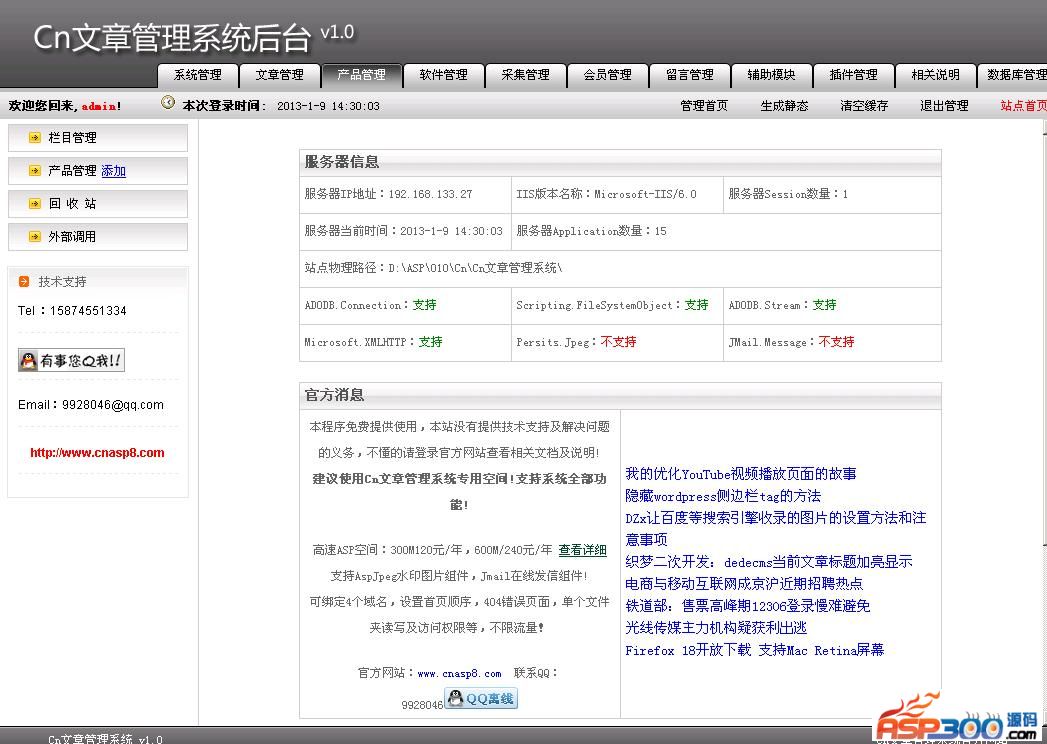Switch to the 文章管理 tab
Screen dimensions: 1047x744
coord(280,75)
